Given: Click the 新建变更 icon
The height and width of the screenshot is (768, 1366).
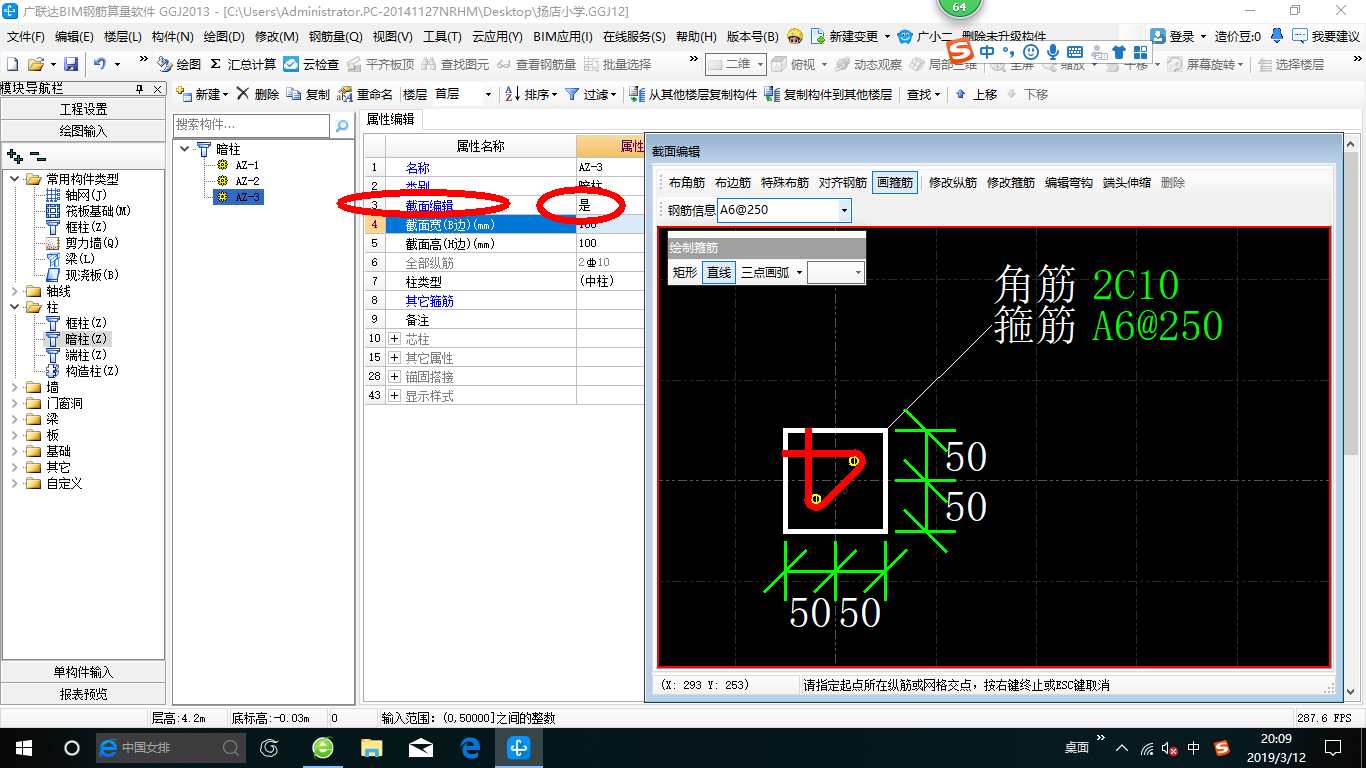Looking at the screenshot, I should (818, 36).
